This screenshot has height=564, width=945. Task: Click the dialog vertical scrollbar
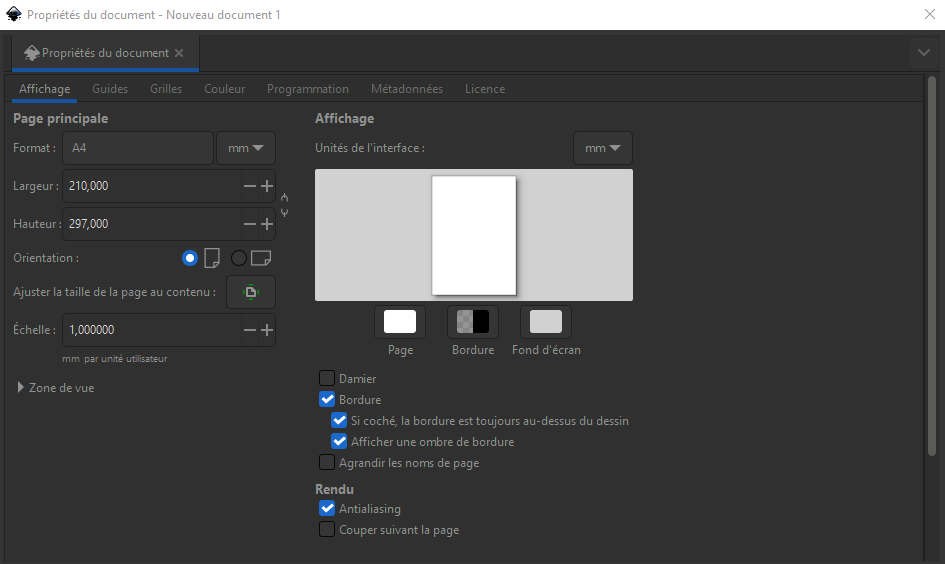(932, 265)
